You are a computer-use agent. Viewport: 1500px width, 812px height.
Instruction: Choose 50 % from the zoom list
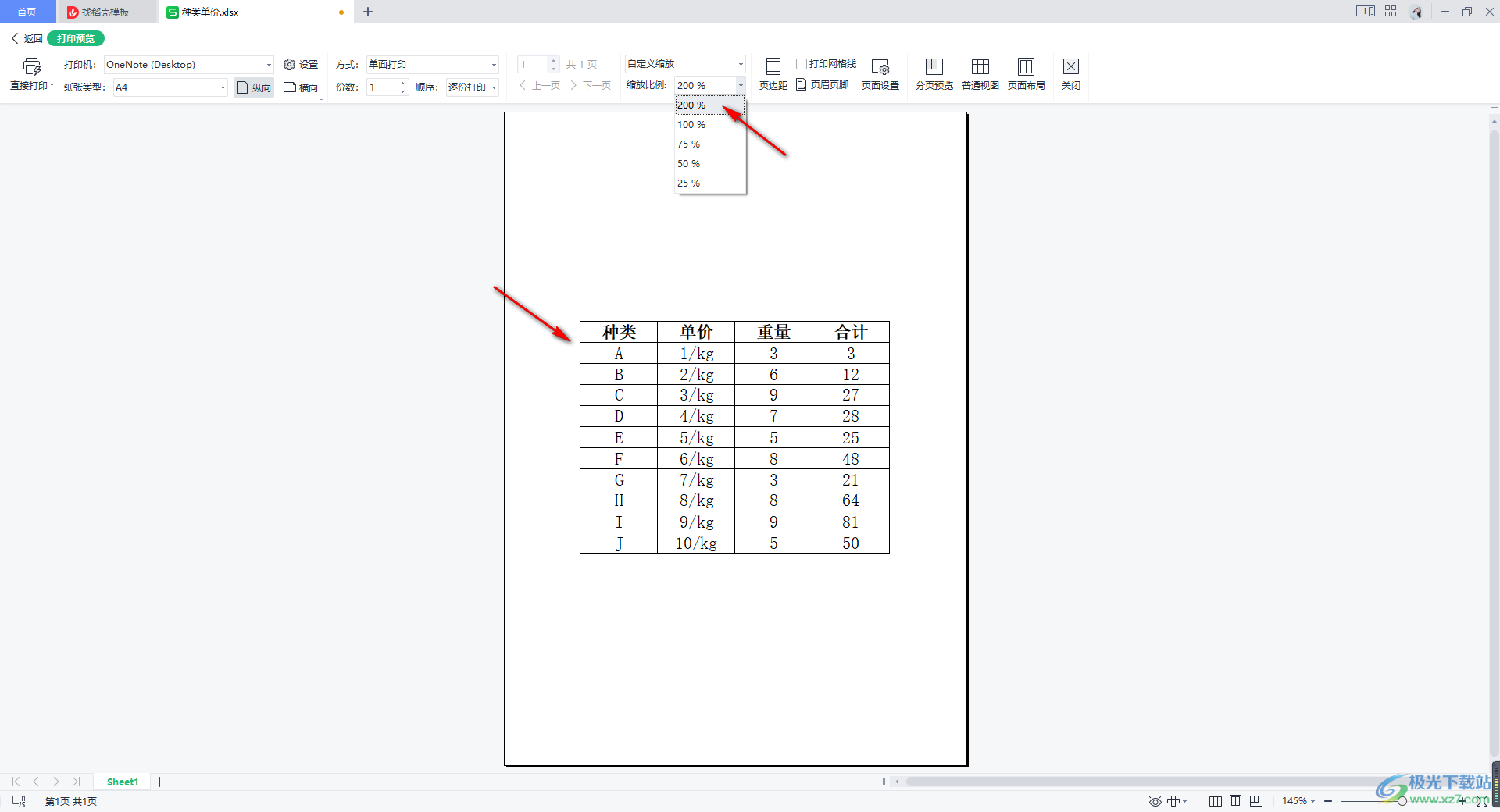[689, 164]
